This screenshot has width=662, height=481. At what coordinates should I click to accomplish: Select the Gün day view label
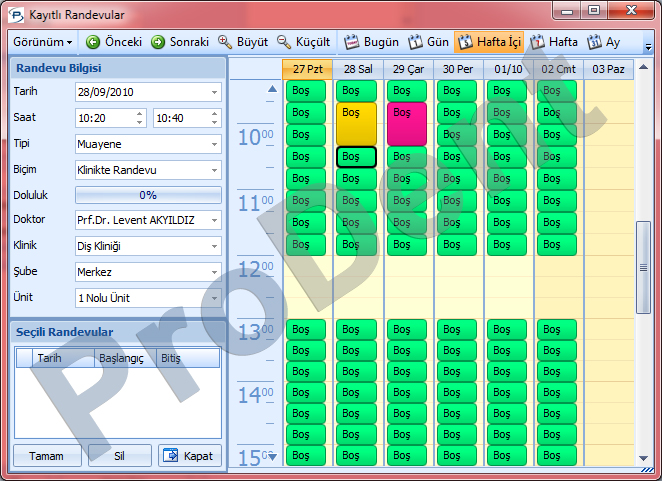tap(438, 42)
